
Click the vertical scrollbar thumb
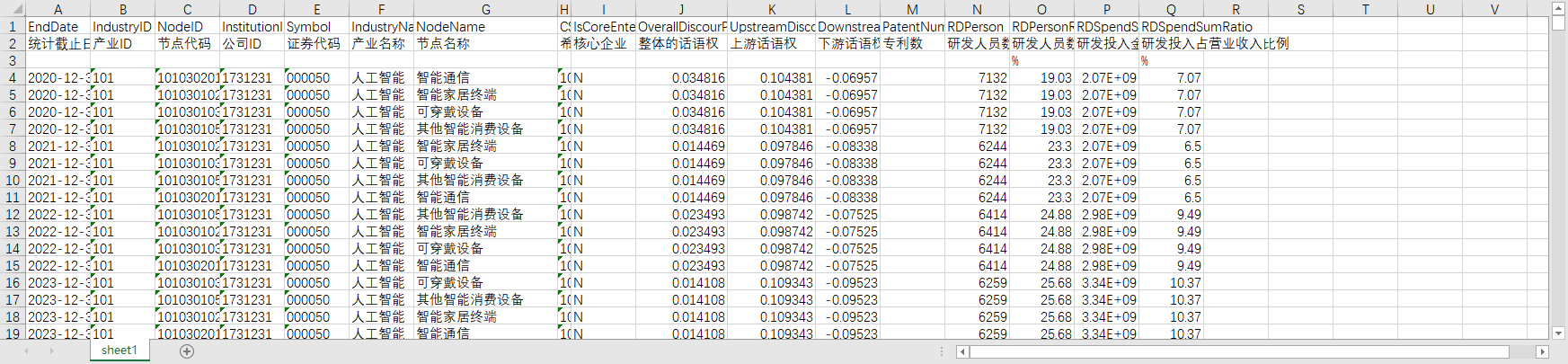[1559, 22]
